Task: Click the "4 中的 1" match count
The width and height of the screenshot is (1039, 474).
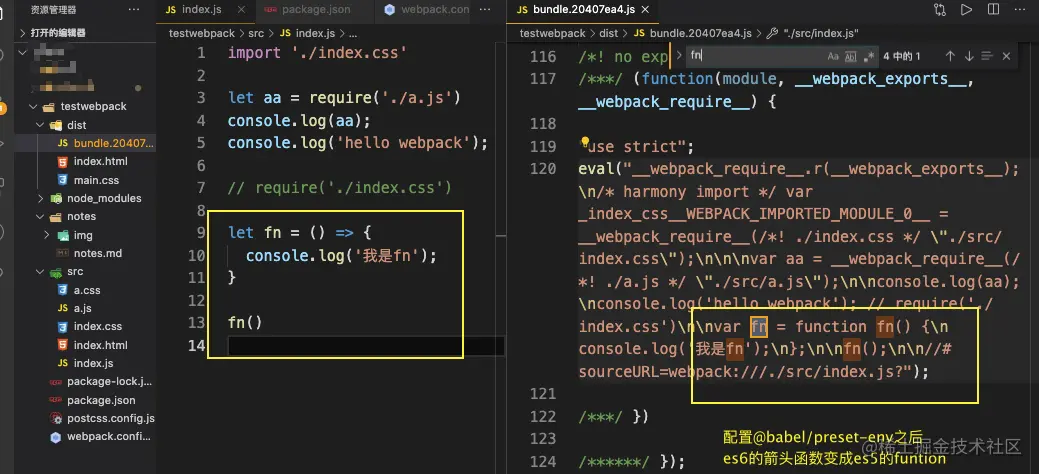Action: coord(902,56)
